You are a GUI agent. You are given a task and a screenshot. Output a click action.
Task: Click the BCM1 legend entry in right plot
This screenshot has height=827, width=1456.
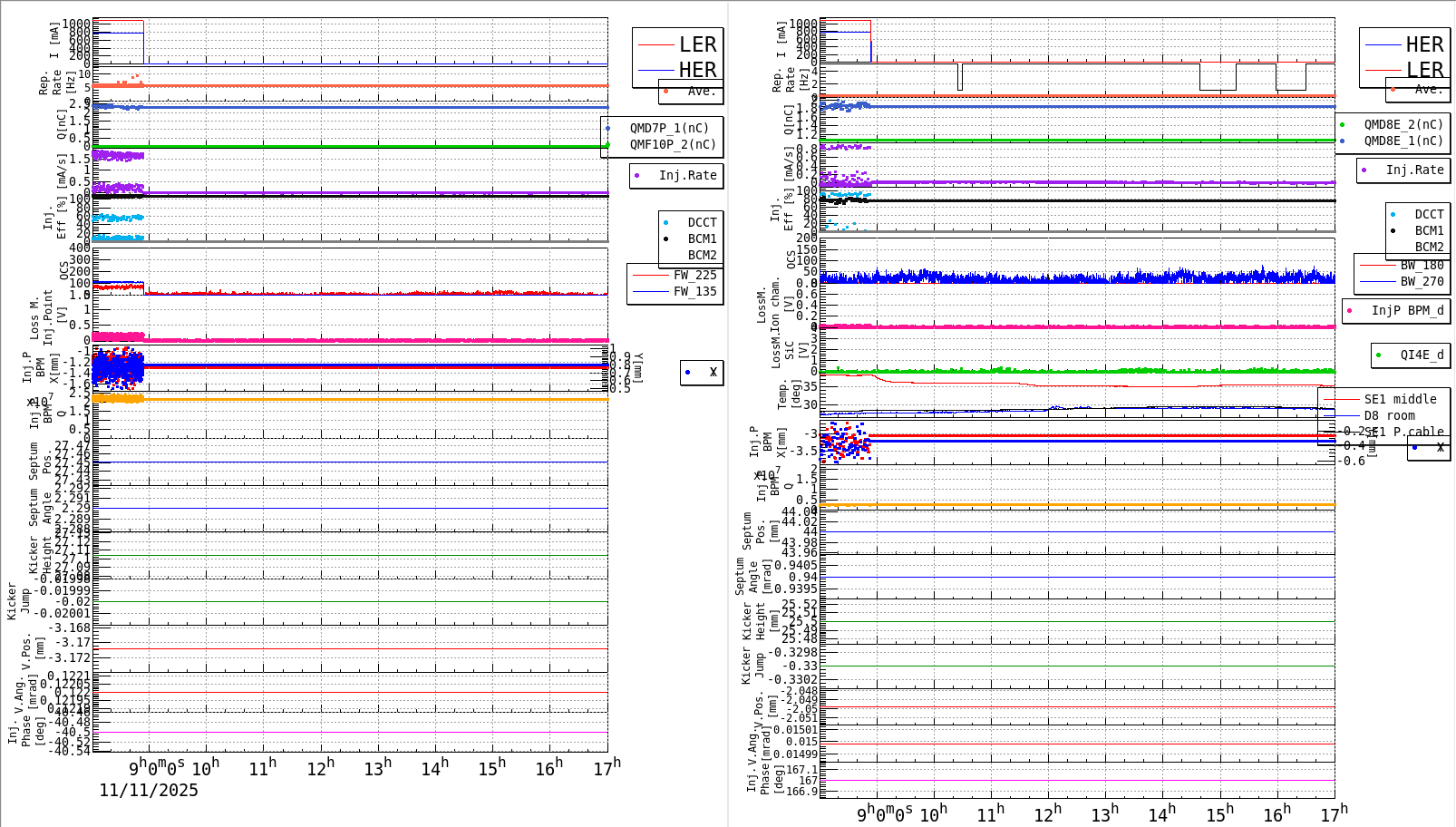(1429, 231)
